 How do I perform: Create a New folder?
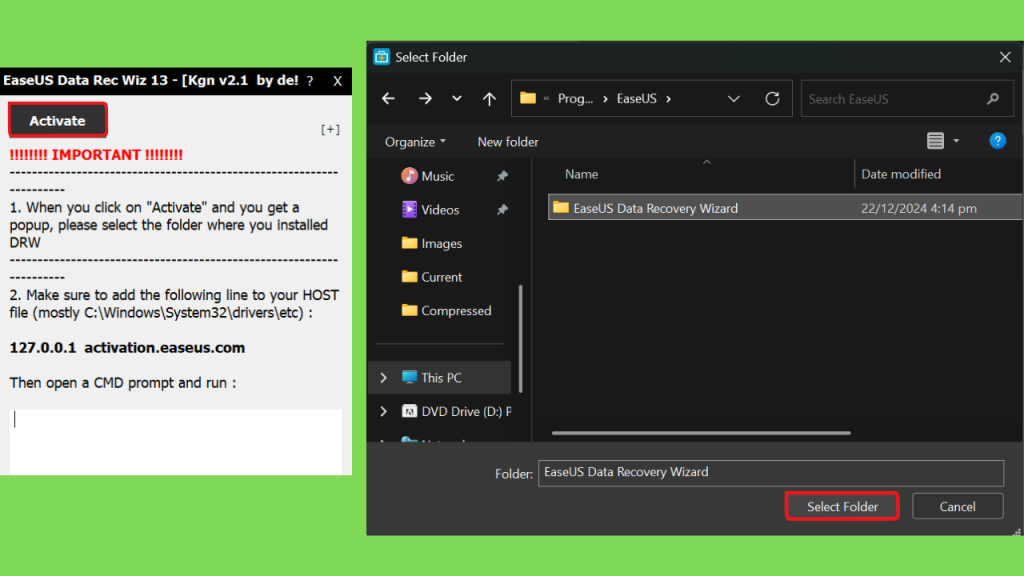click(507, 142)
